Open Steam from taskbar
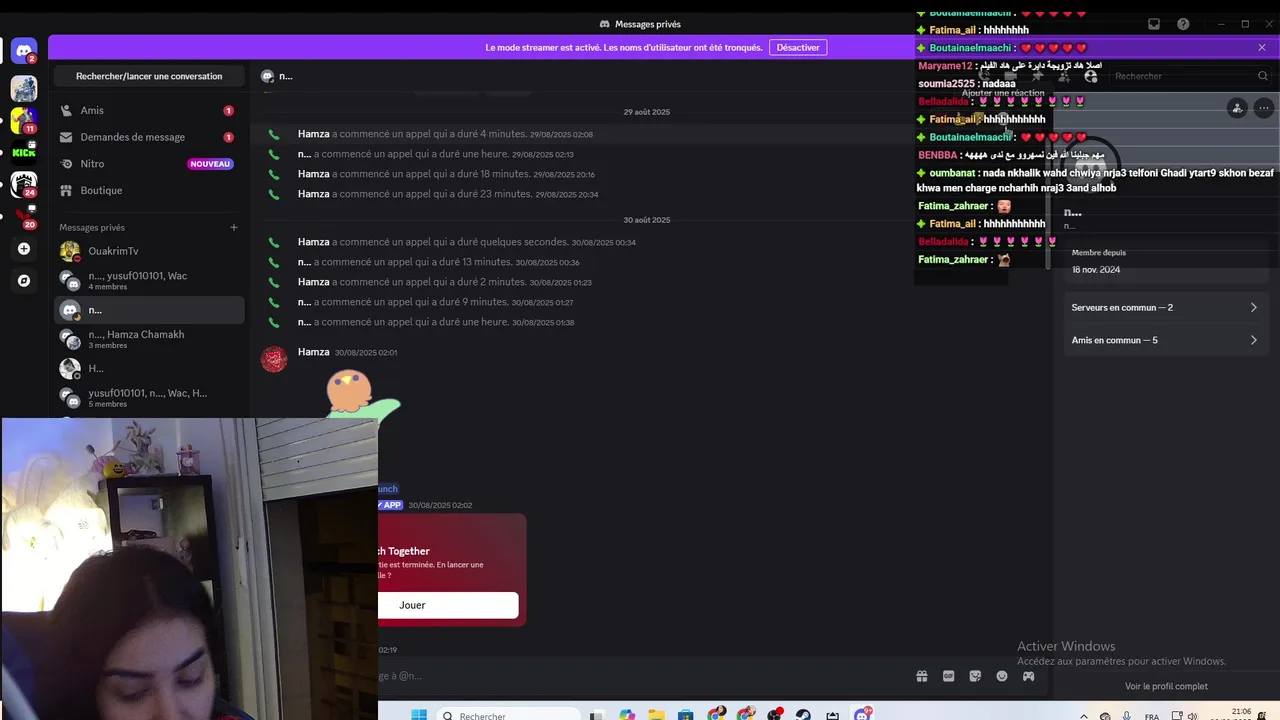This screenshot has width=1280, height=720. (803, 715)
